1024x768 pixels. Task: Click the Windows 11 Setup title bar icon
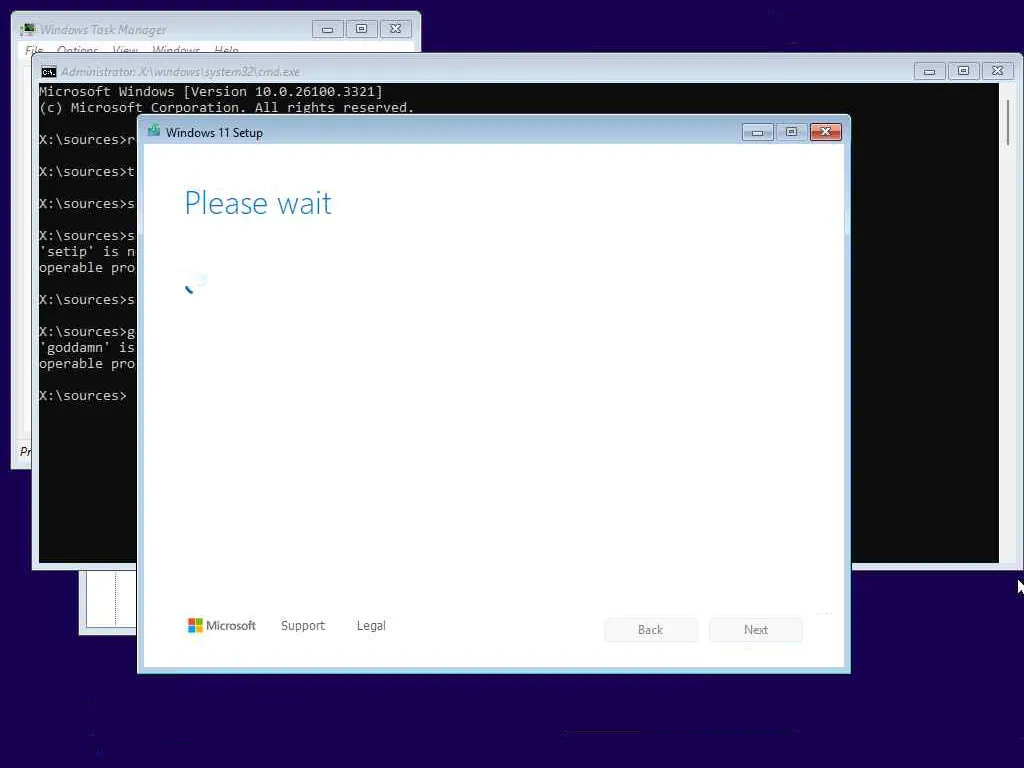pyautogui.click(x=153, y=131)
